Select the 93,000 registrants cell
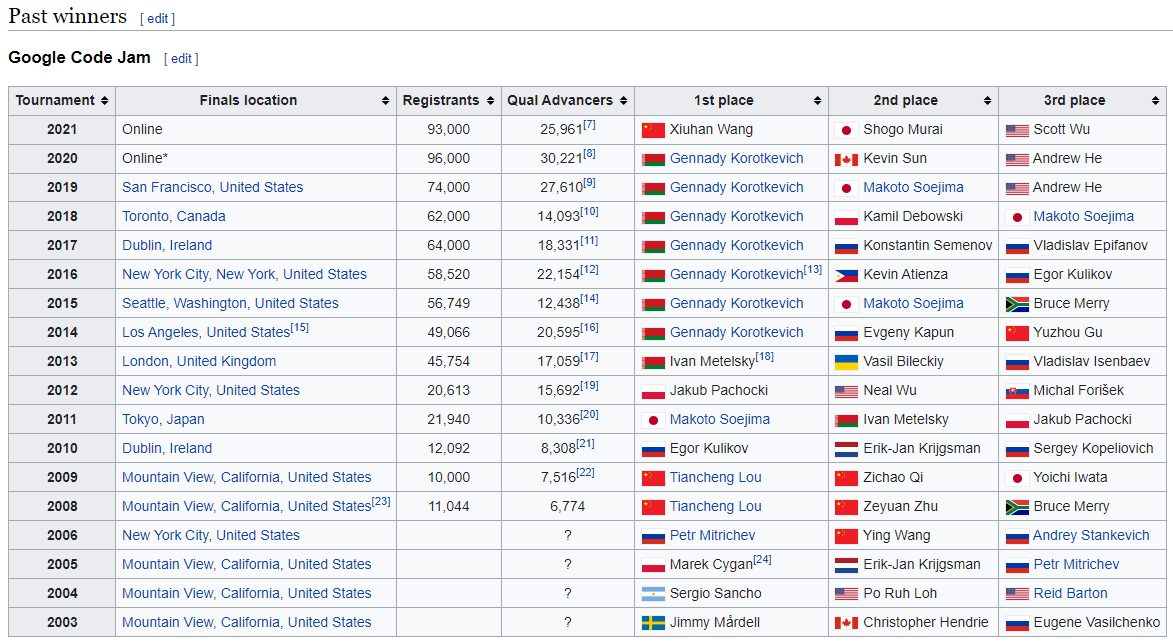1173x644 pixels. 449,129
